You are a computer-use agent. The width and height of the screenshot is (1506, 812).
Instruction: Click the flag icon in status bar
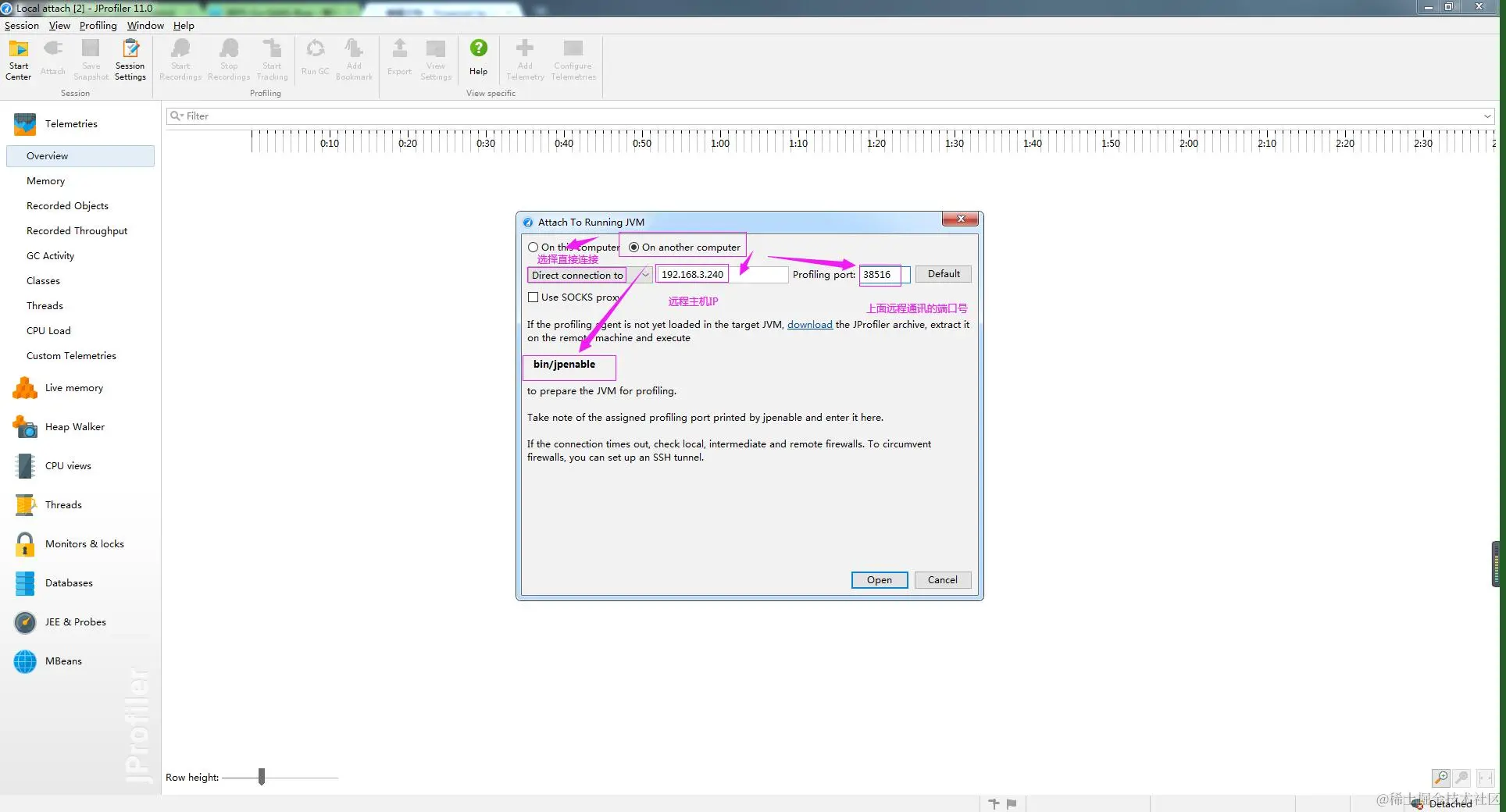tap(1012, 803)
